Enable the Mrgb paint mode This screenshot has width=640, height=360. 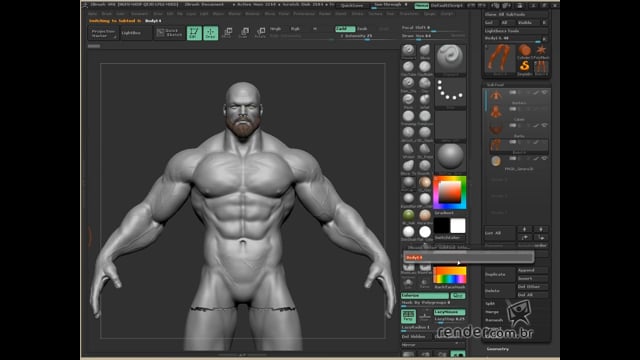pos(276,29)
